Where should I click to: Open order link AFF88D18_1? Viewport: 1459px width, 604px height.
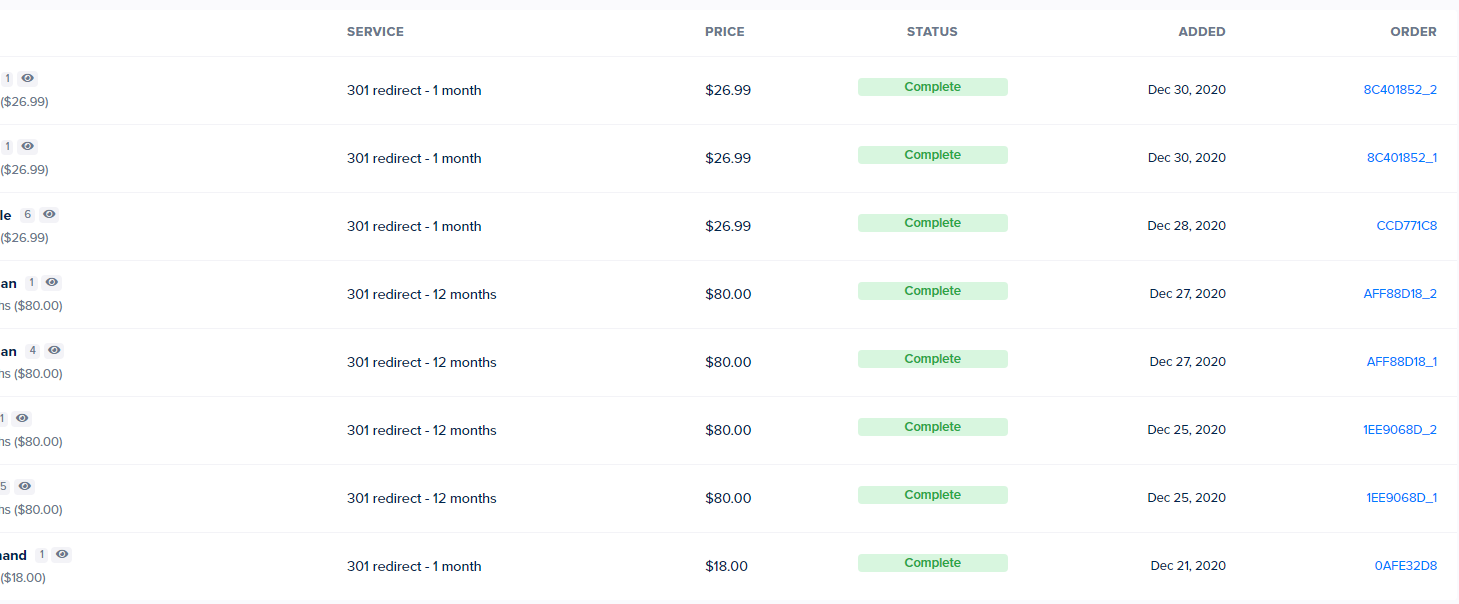click(x=1402, y=362)
